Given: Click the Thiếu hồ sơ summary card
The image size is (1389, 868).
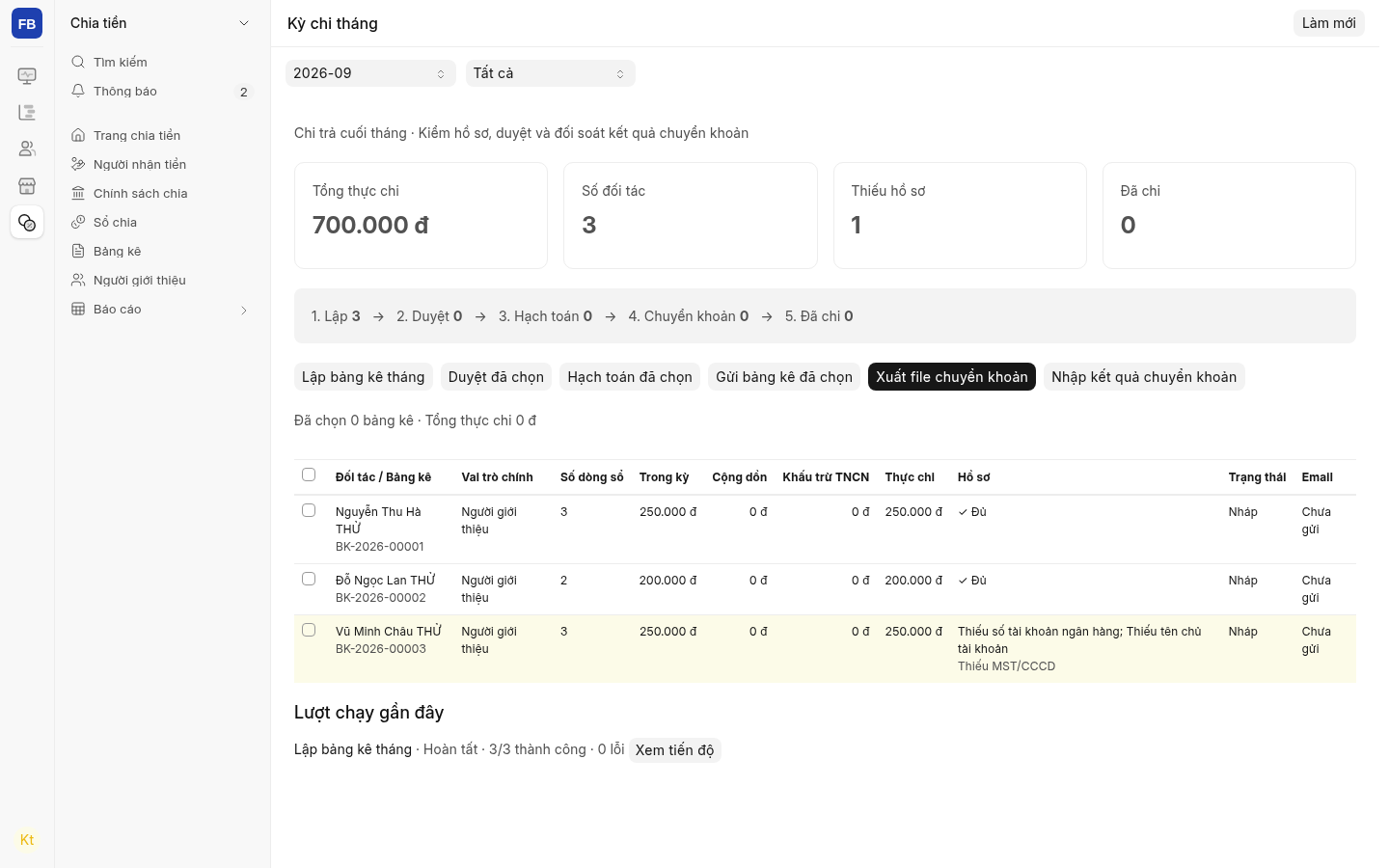Looking at the screenshot, I should pos(960,215).
